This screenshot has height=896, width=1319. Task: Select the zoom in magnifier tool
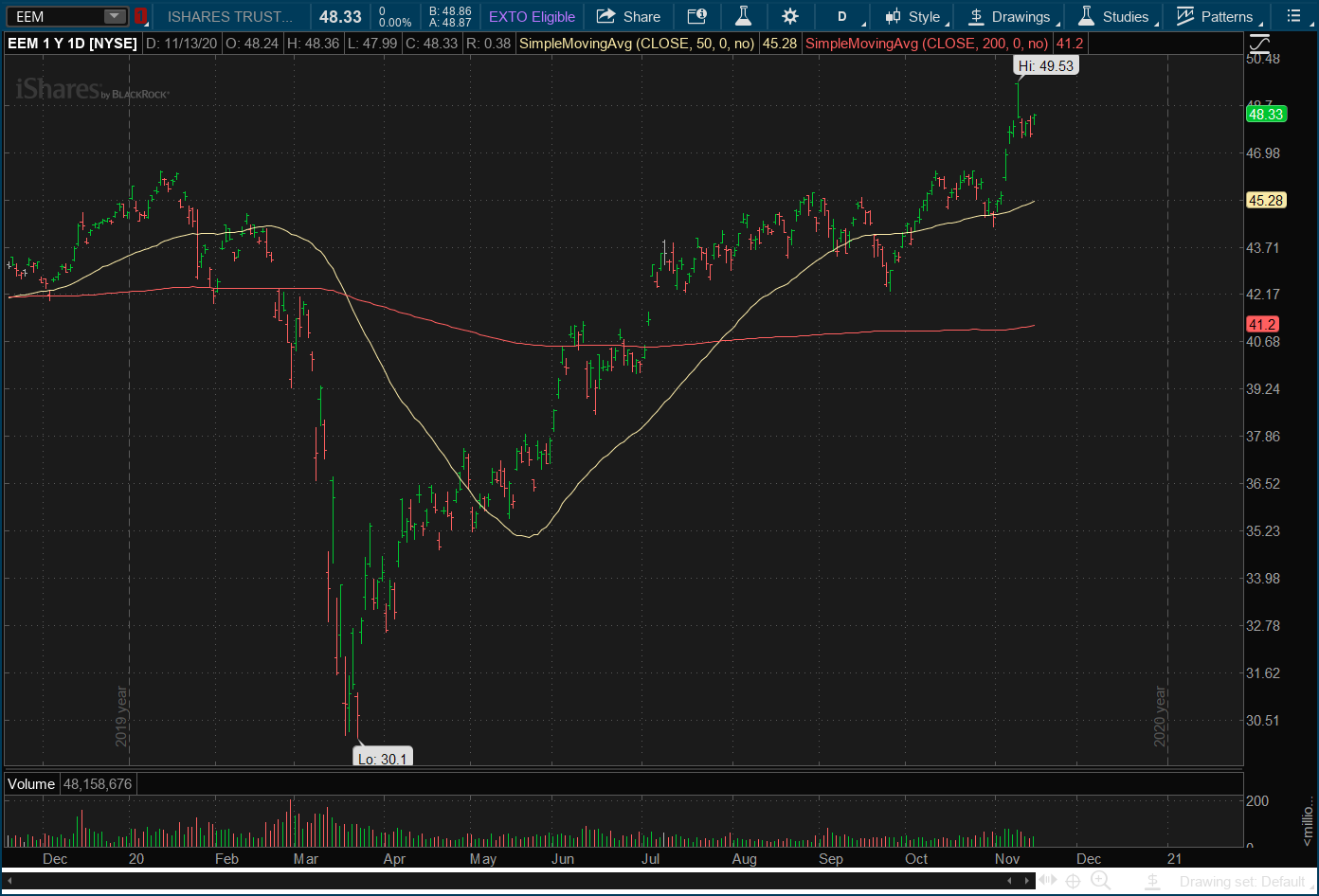pyautogui.click(x=1100, y=881)
